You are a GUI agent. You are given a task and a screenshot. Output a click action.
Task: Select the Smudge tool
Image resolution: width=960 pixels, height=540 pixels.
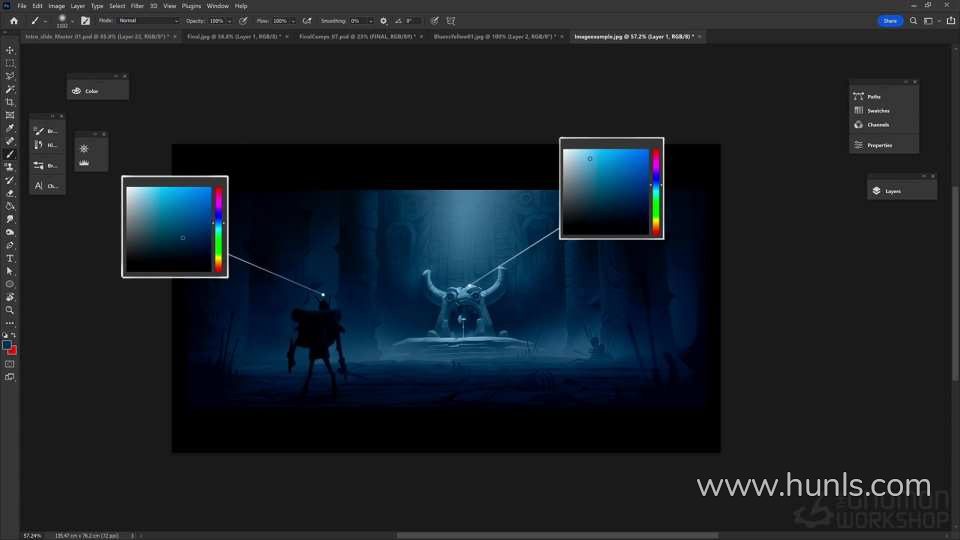tap(10, 219)
